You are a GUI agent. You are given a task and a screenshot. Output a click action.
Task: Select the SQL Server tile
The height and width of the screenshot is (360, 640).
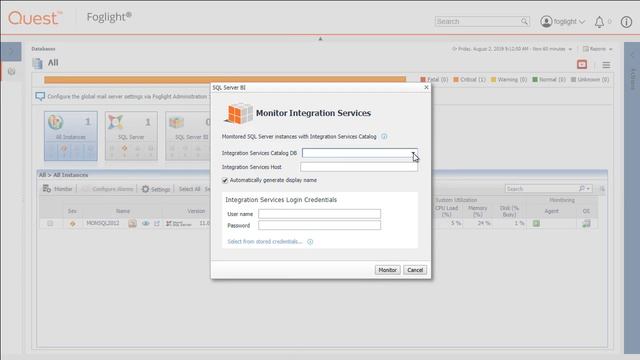pos(131,136)
